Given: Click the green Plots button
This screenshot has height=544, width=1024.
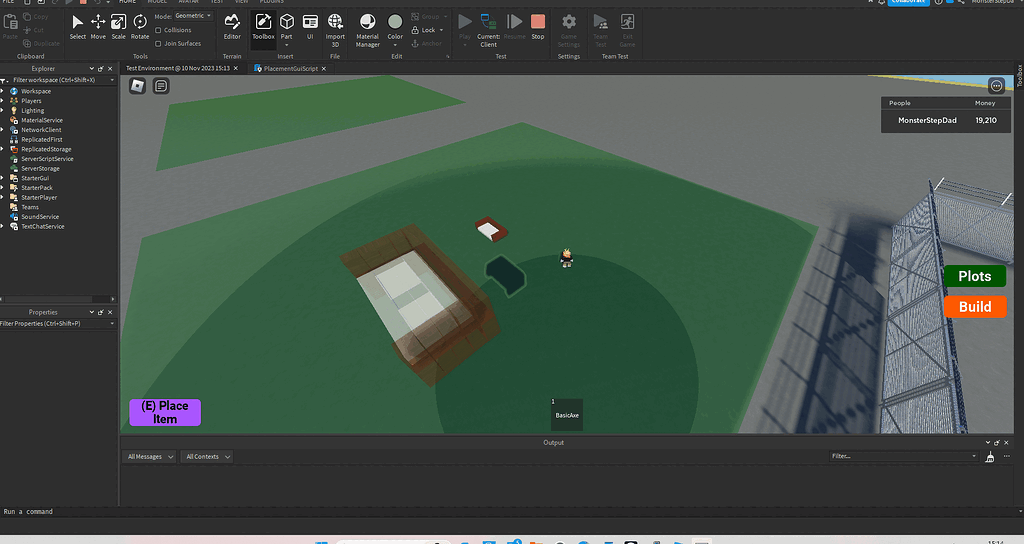Looking at the screenshot, I should click(x=974, y=276).
